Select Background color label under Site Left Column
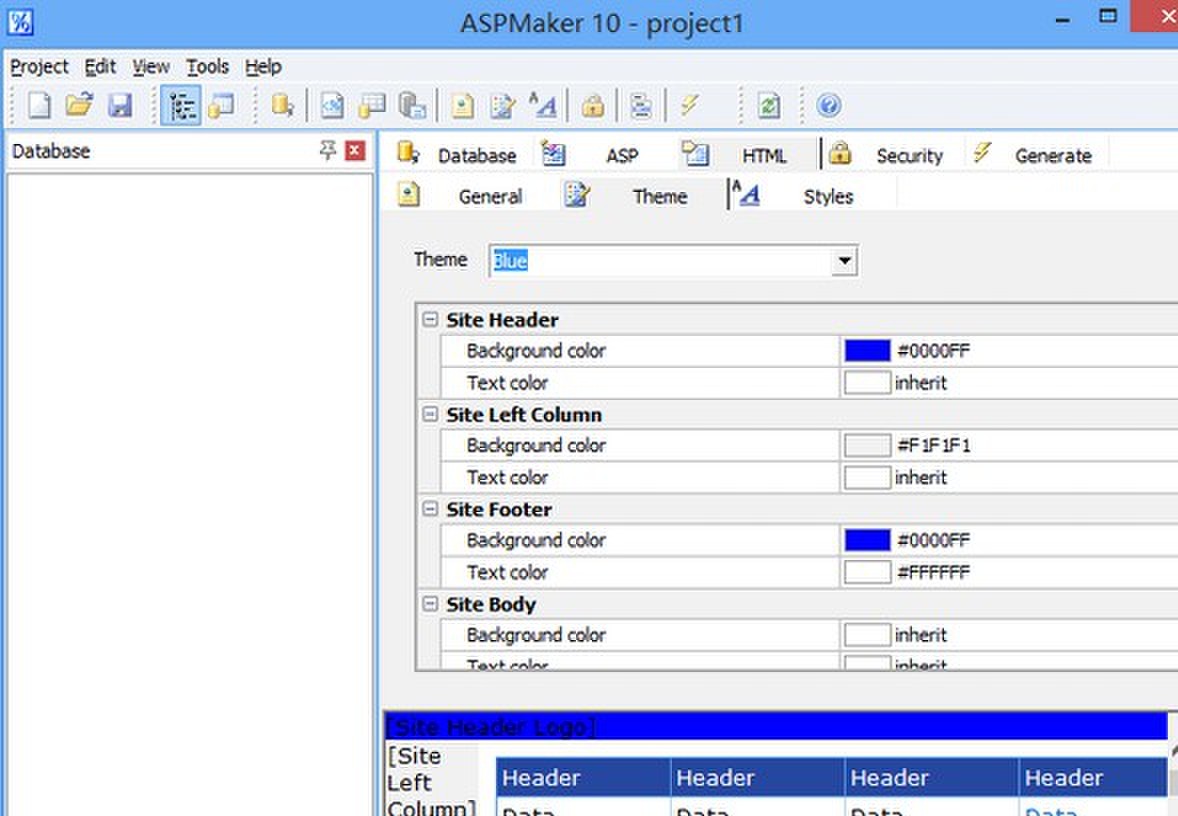This screenshot has width=1178, height=816. (536, 446)
